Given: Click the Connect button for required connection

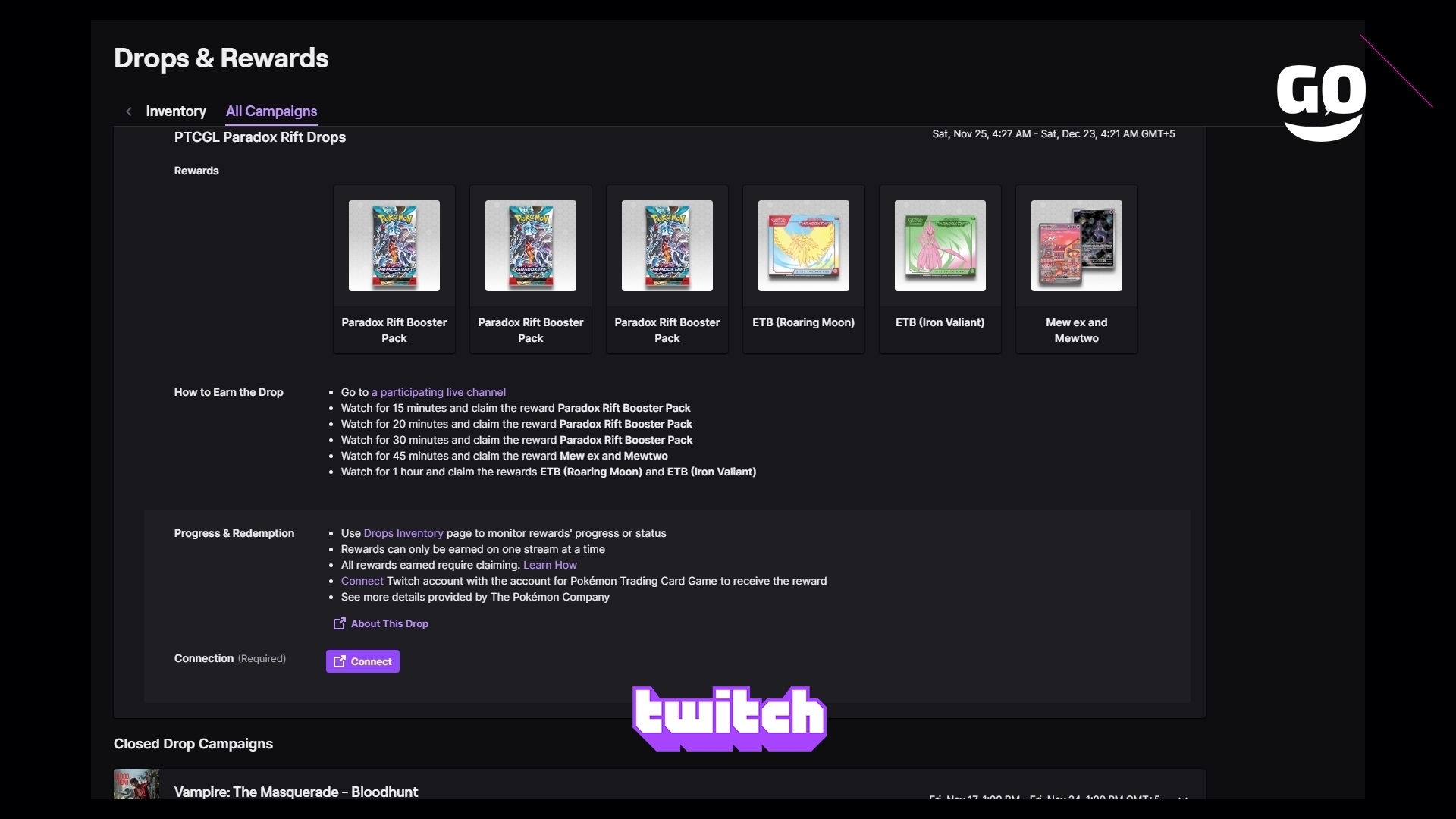Looking at the screenshot, I should (362, 661).
